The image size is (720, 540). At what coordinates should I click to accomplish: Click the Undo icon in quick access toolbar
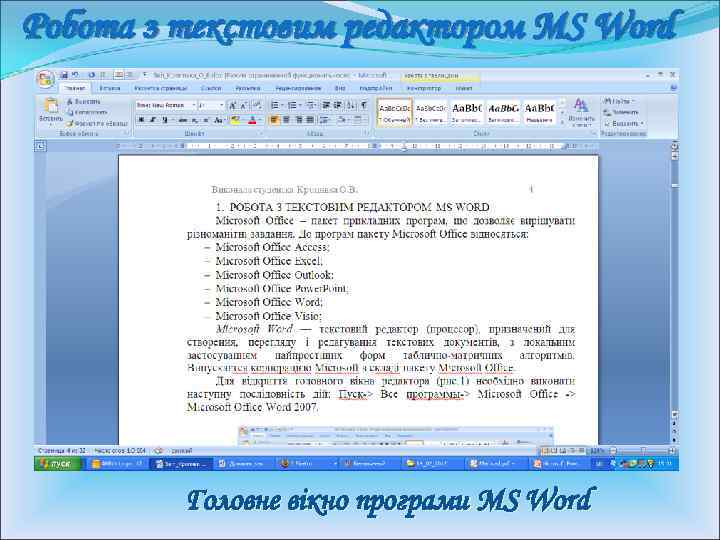(75, 75)
